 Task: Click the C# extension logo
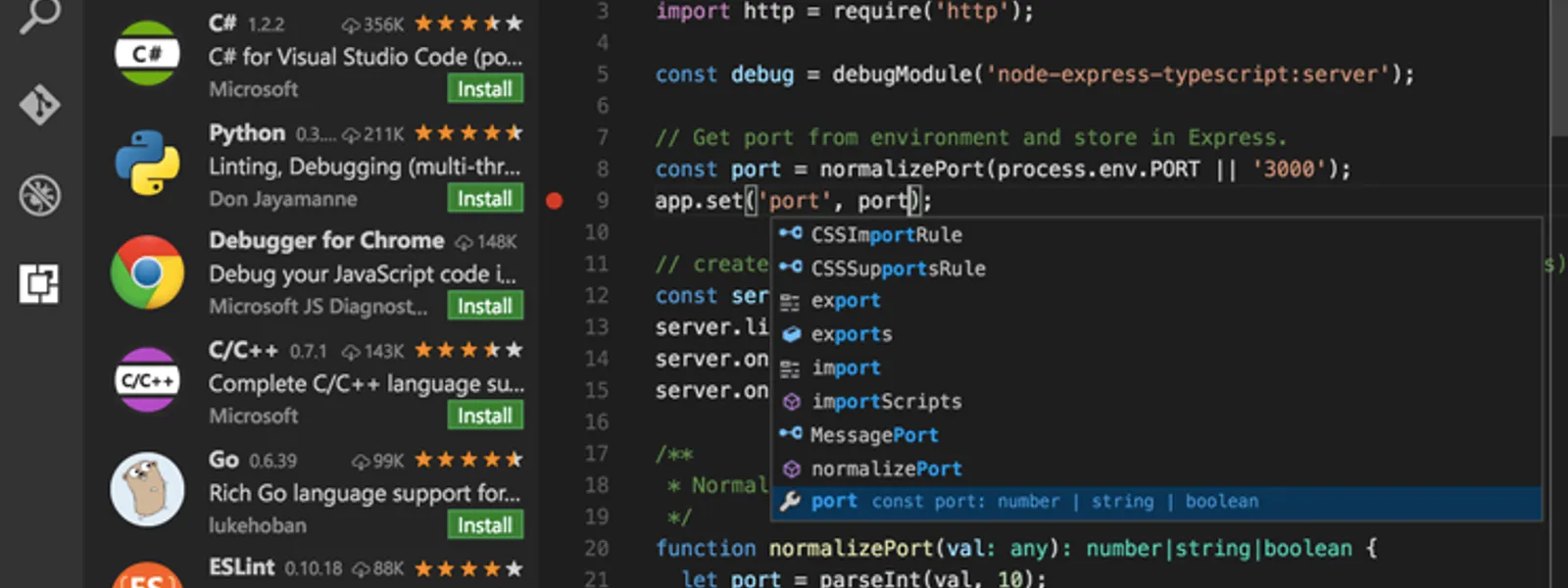point(147,53)
